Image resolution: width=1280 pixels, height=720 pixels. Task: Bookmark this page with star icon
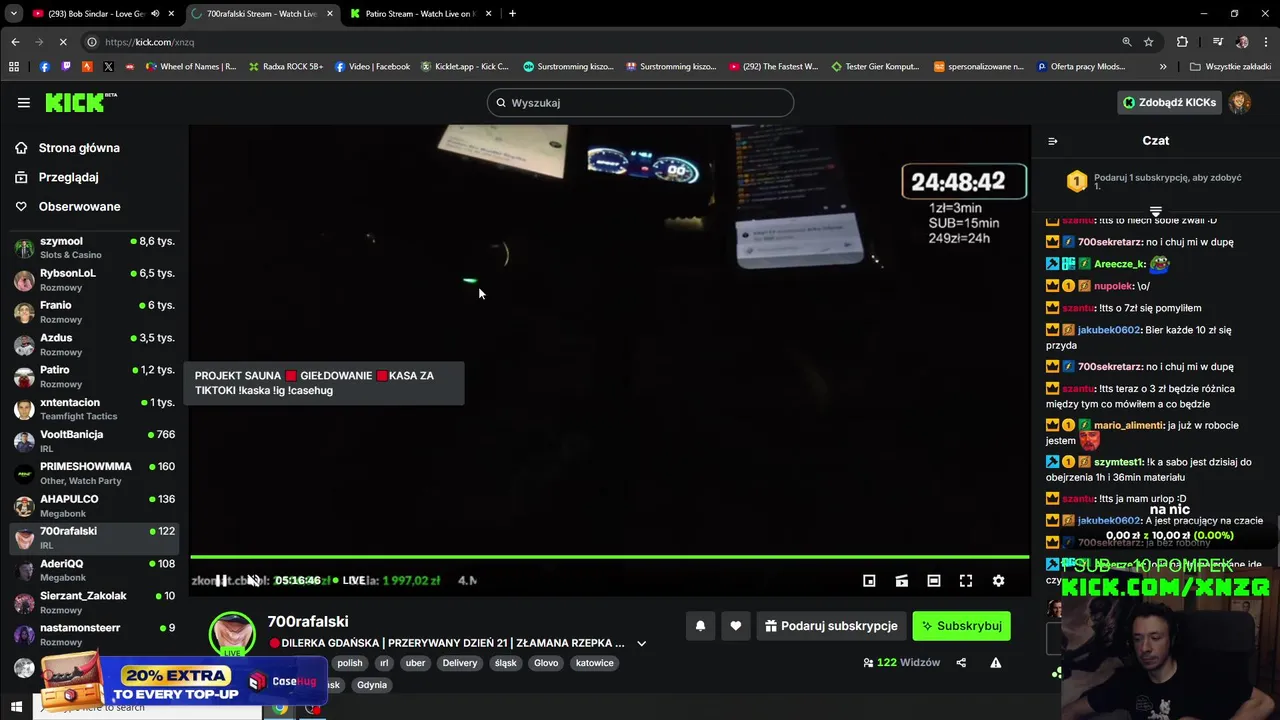(1149, 42)
